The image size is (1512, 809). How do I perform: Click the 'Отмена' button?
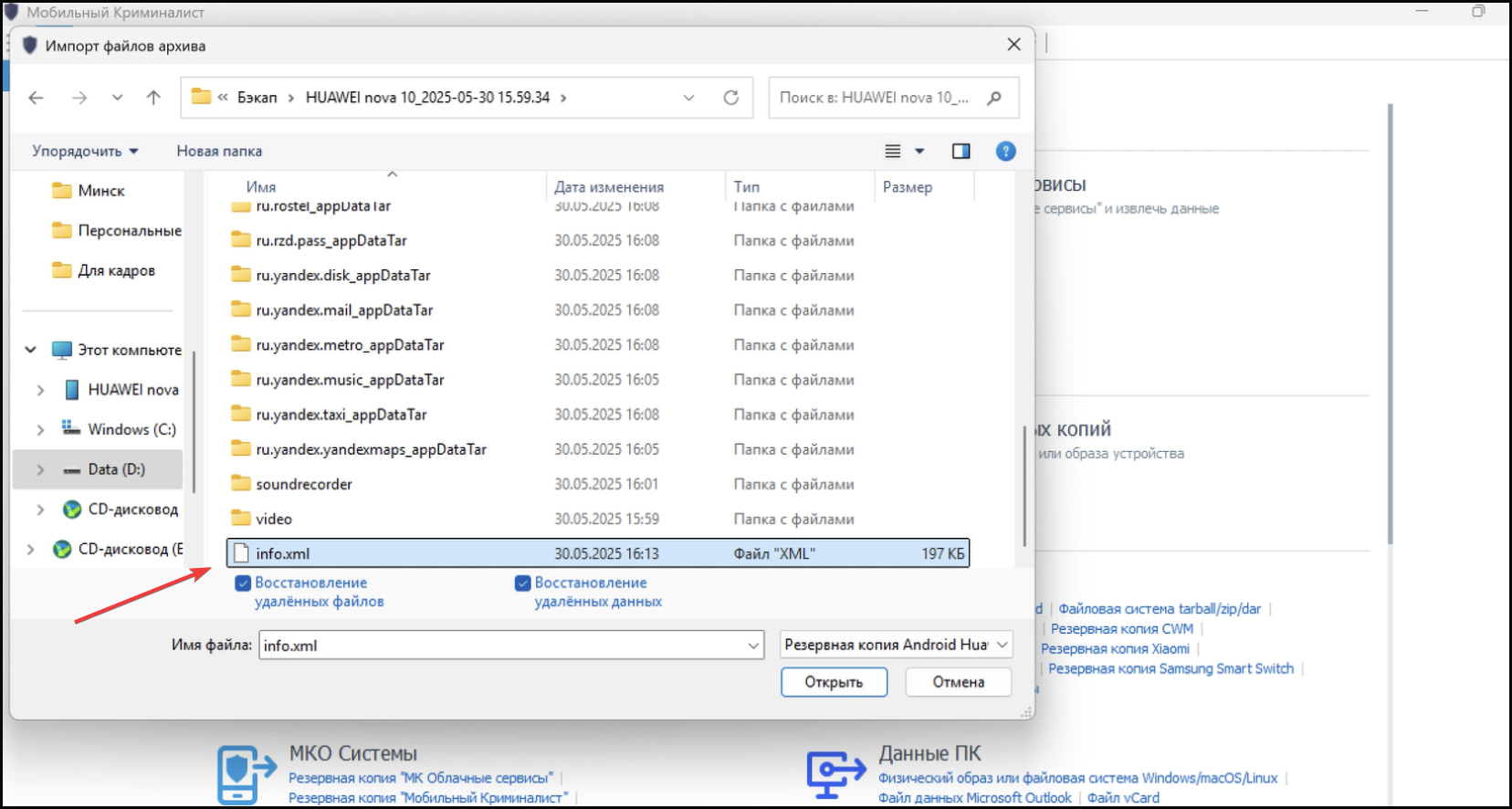pyautogui.click(x=959, y=682)
